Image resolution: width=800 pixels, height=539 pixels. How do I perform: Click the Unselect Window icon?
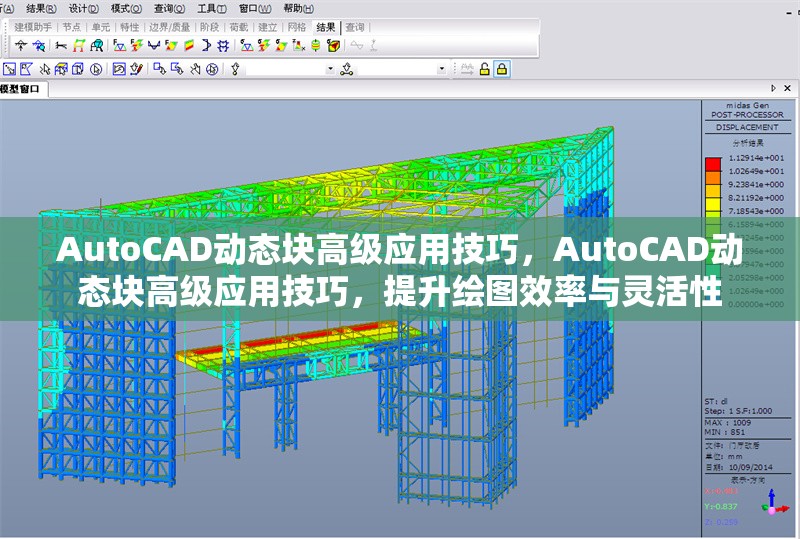[x=159, y=69]
